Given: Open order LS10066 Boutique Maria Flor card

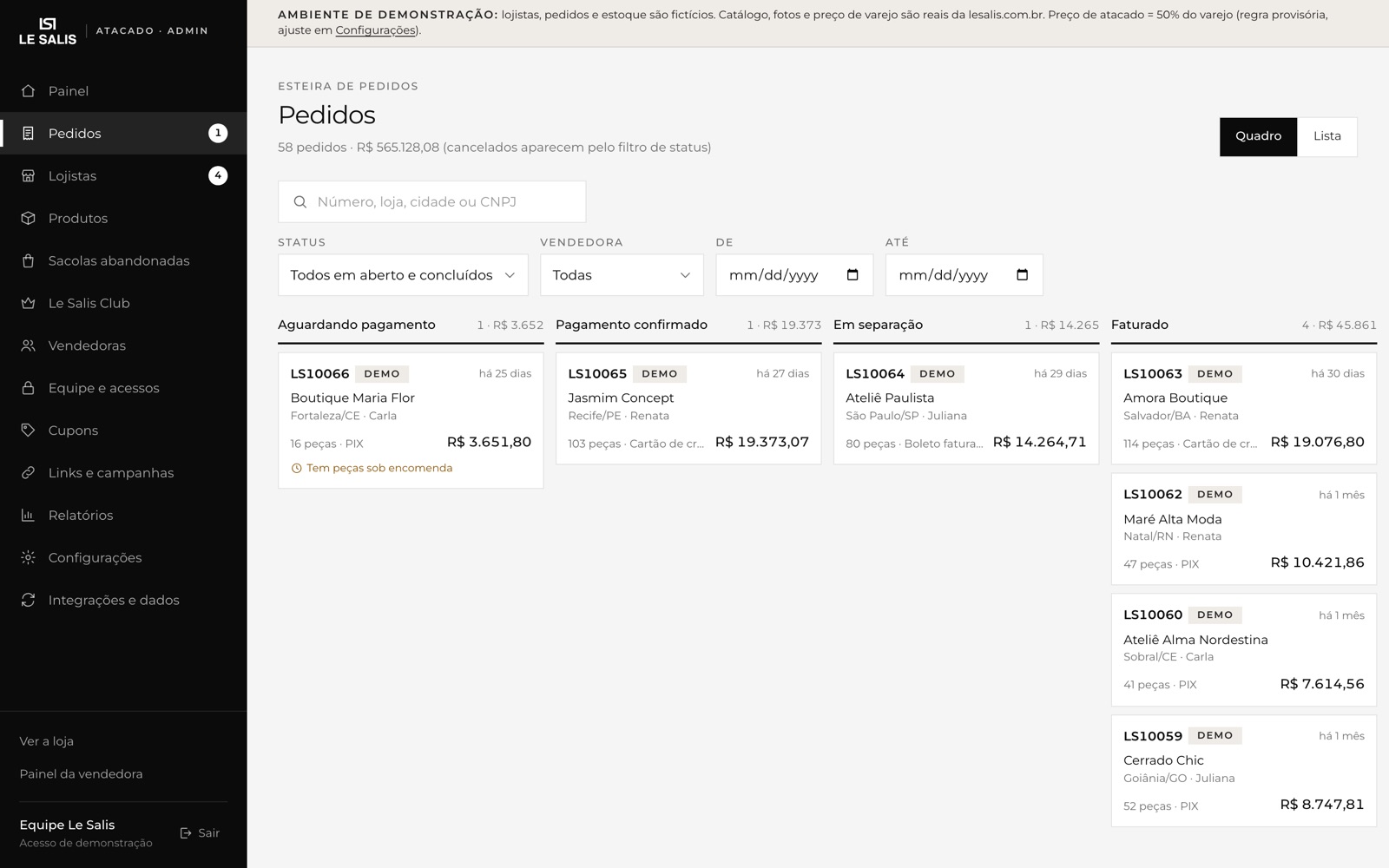Looking at the screenshot, I should pyautogui.click(x=411, y=420).
